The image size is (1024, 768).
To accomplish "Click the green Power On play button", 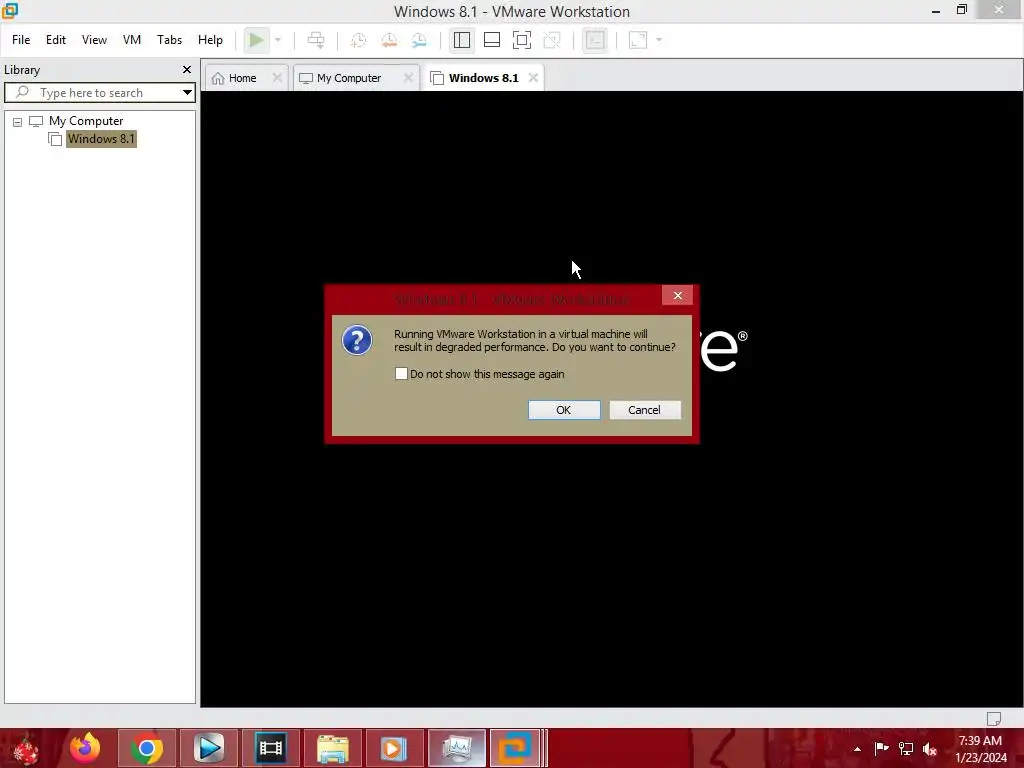I will (x=256, y=40).
